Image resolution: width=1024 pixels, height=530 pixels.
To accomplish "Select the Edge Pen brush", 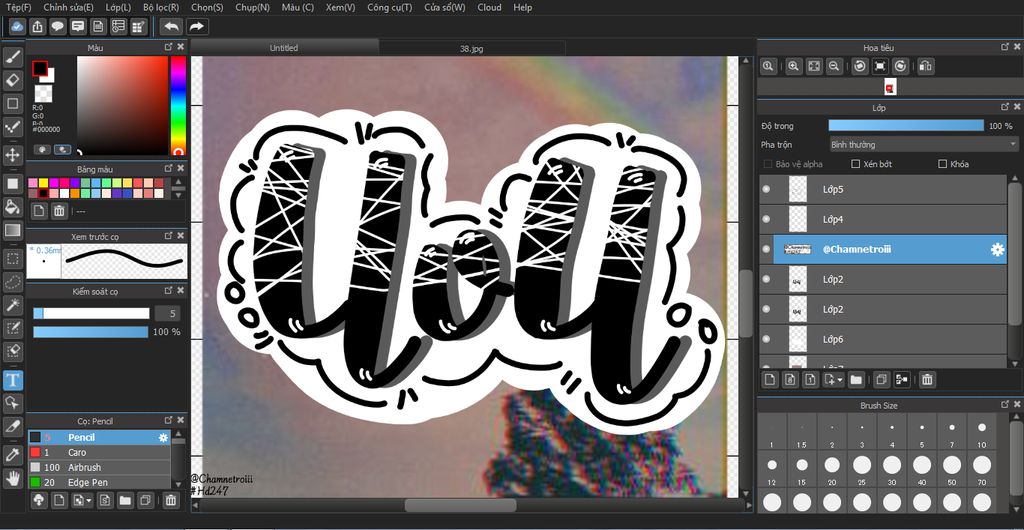I will pyautogui.click(x=99, y=482).
